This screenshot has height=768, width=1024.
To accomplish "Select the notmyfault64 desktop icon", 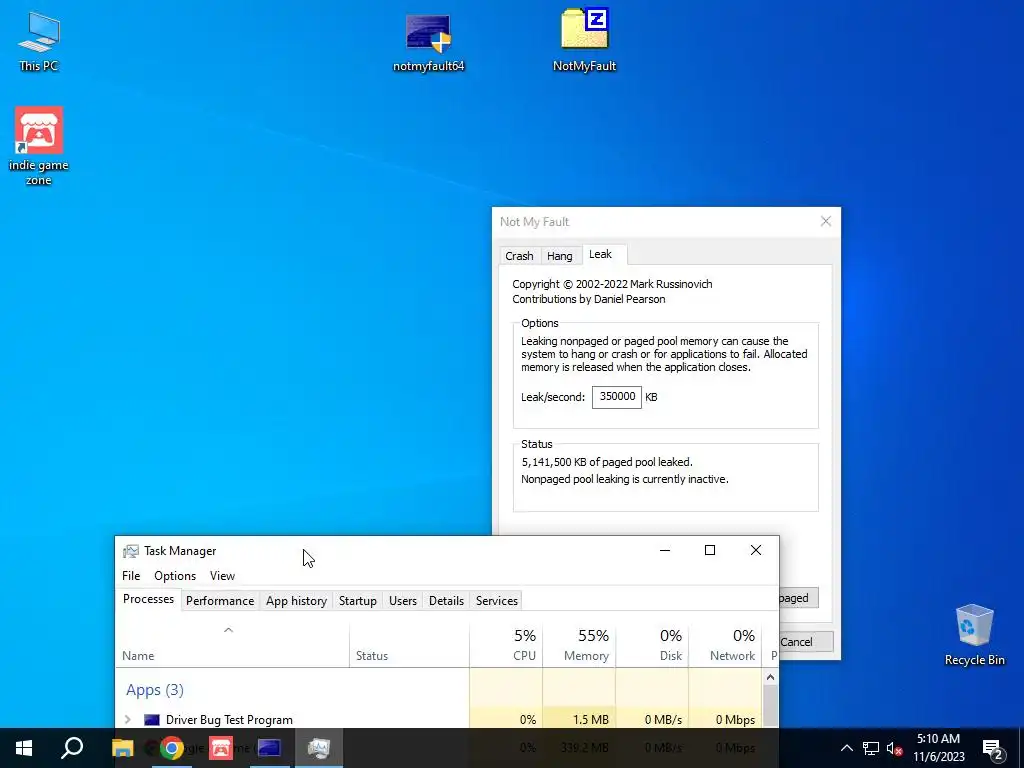I will point(428,41).
